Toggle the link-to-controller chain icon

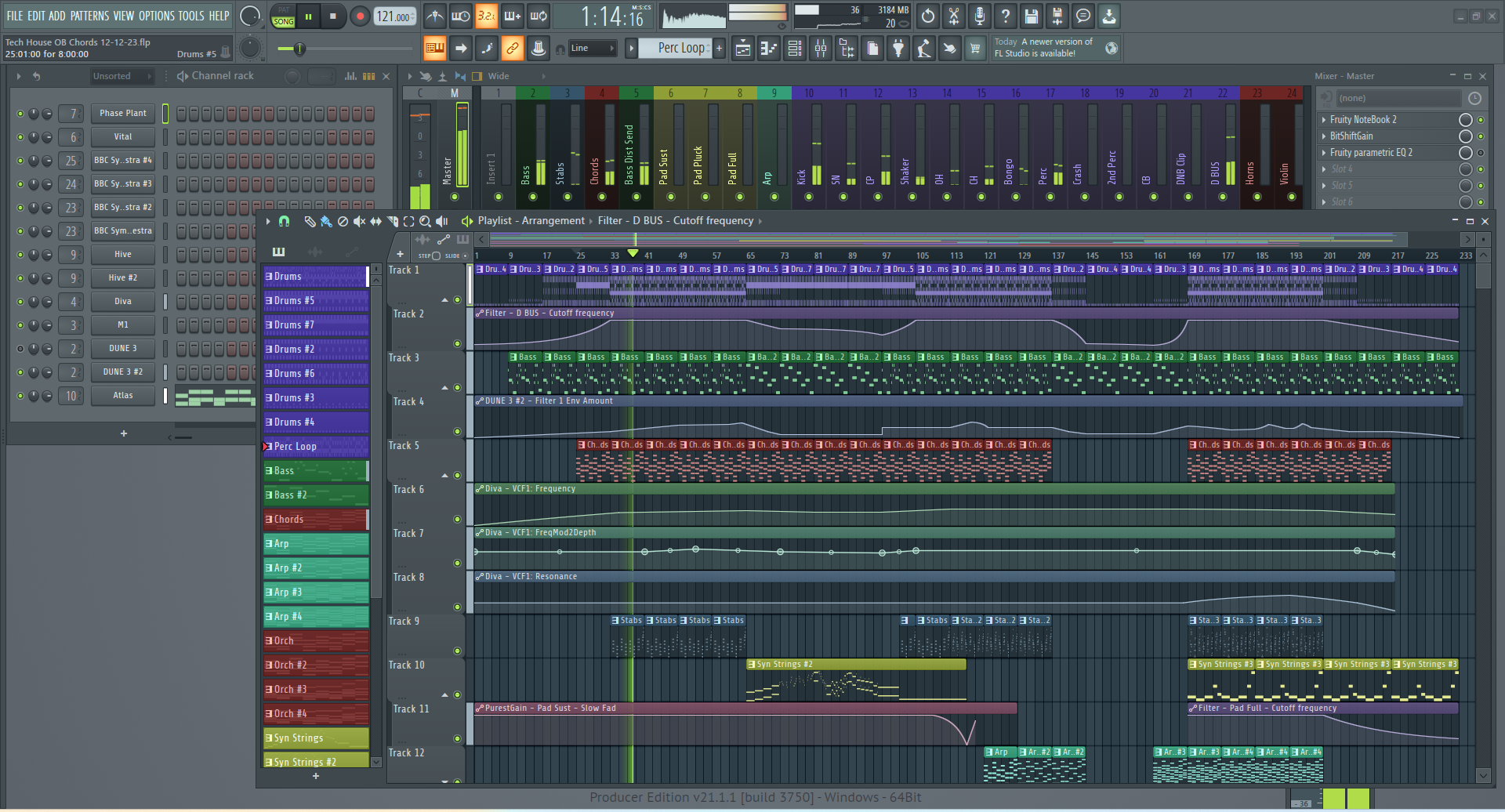[x=512, y=49]
